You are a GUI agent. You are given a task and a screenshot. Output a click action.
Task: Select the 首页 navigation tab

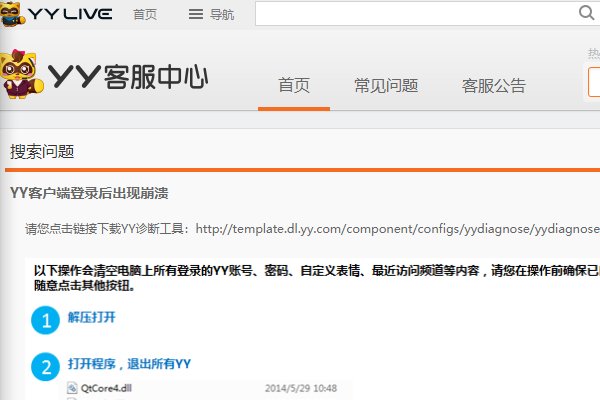(x=294, y=85)
